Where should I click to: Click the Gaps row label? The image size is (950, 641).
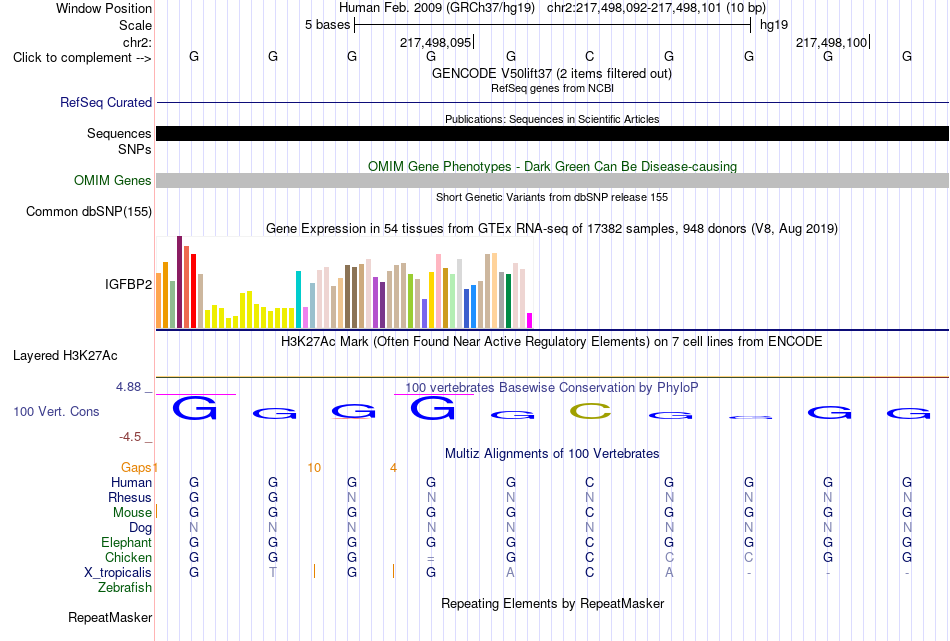pyautogui.click(x=136, y=468)
